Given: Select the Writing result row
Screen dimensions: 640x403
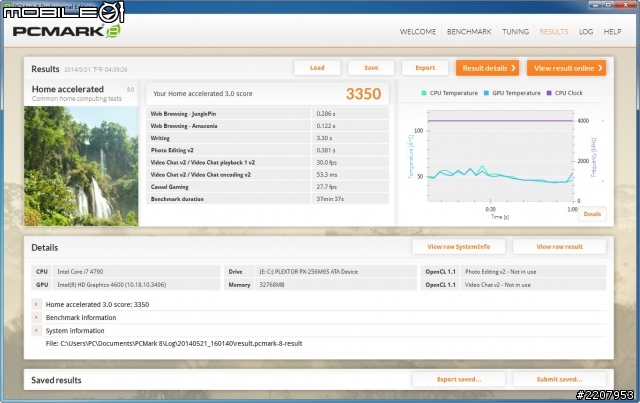Looking at the screenshot, I should tap(267, 138).
